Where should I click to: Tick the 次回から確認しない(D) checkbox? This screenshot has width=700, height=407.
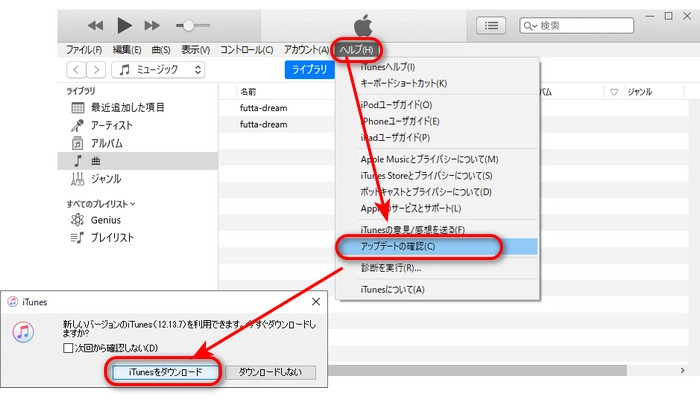[x=68, y=348]
